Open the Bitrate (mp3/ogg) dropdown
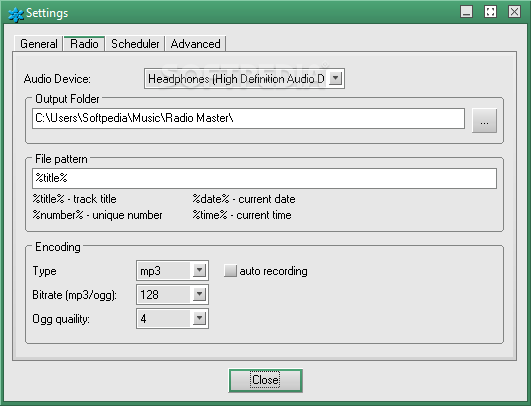Image resolution: width=531 pixels, height=406 pixels. click(172, 294)
